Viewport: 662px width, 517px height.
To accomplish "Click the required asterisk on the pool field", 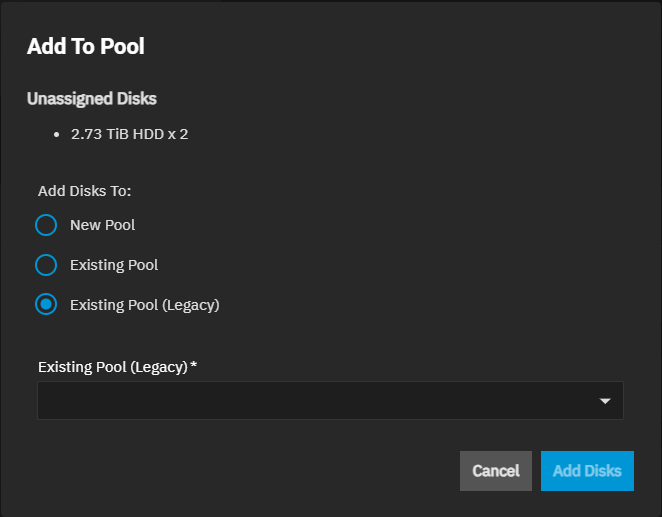I will pyautogui.click(x=193, y=367).
